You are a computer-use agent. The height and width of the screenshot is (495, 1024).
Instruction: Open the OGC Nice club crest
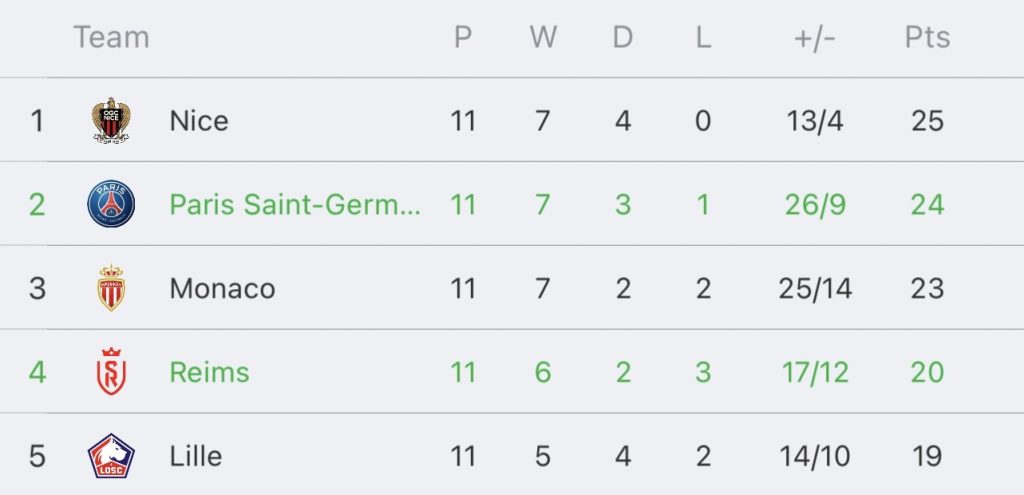click(111, 121)
